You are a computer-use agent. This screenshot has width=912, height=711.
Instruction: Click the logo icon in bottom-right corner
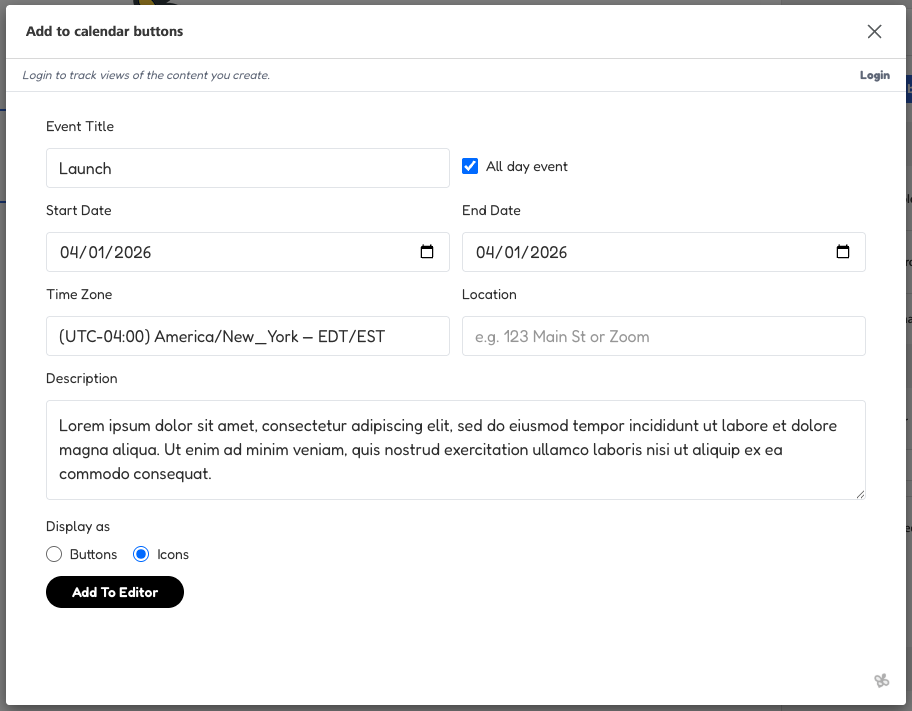pyautogui.click(x=881, y=681)
